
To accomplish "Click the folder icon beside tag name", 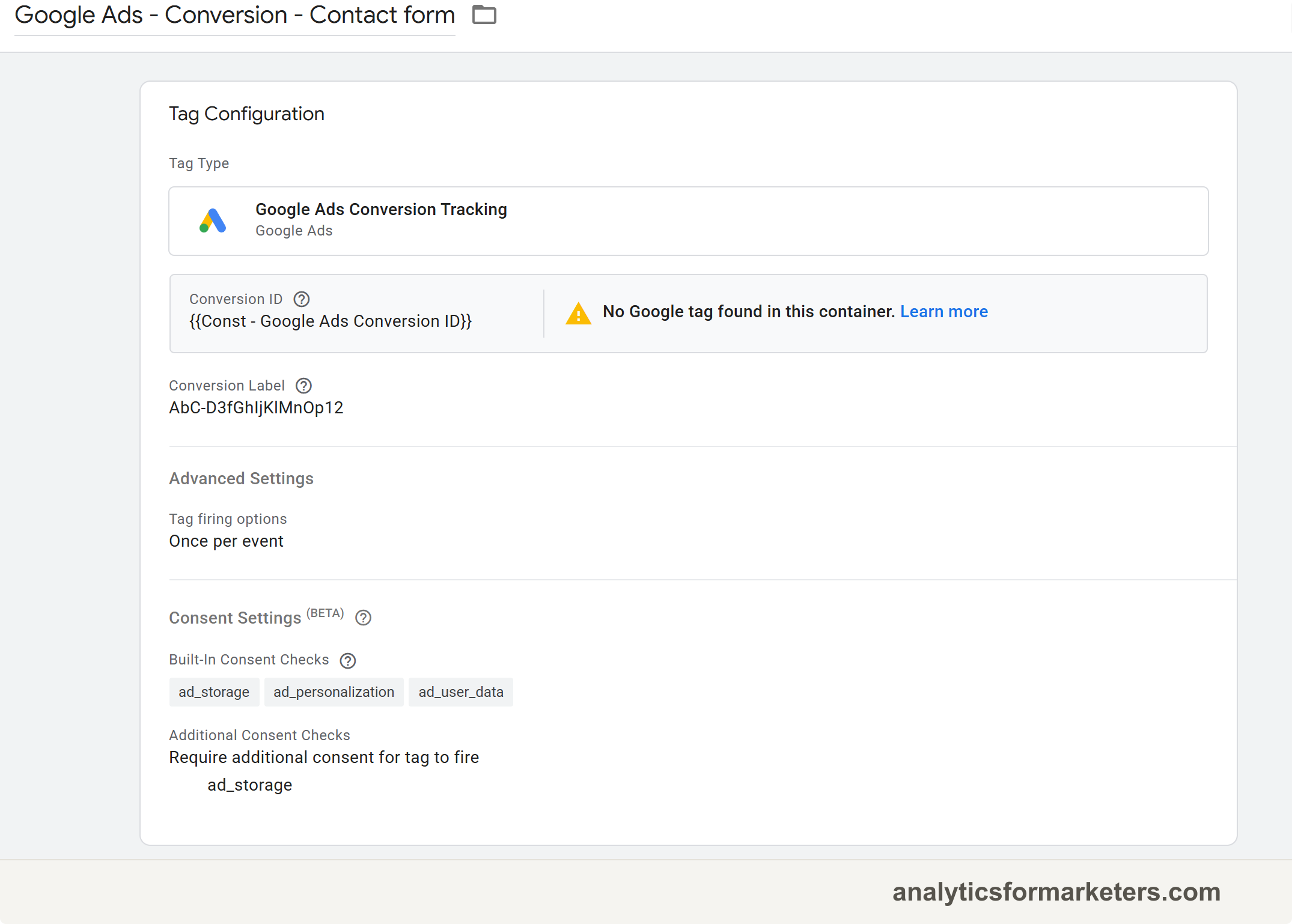I will (x=484, y=14).
